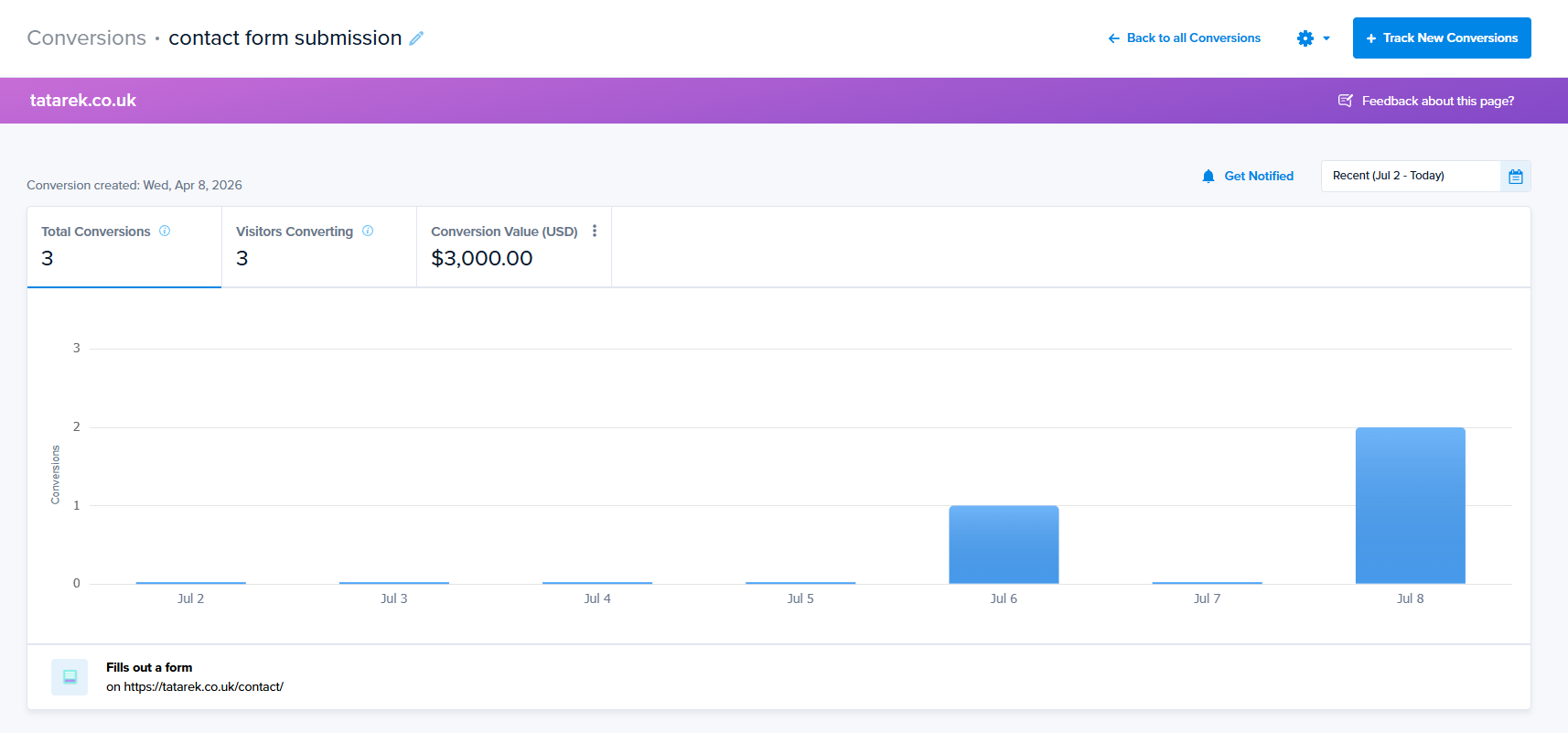Click the 'Conversion created: Wed, Apr 8, 2026' text
This screenshot has width=1568, height=733.
click(134, 185)
